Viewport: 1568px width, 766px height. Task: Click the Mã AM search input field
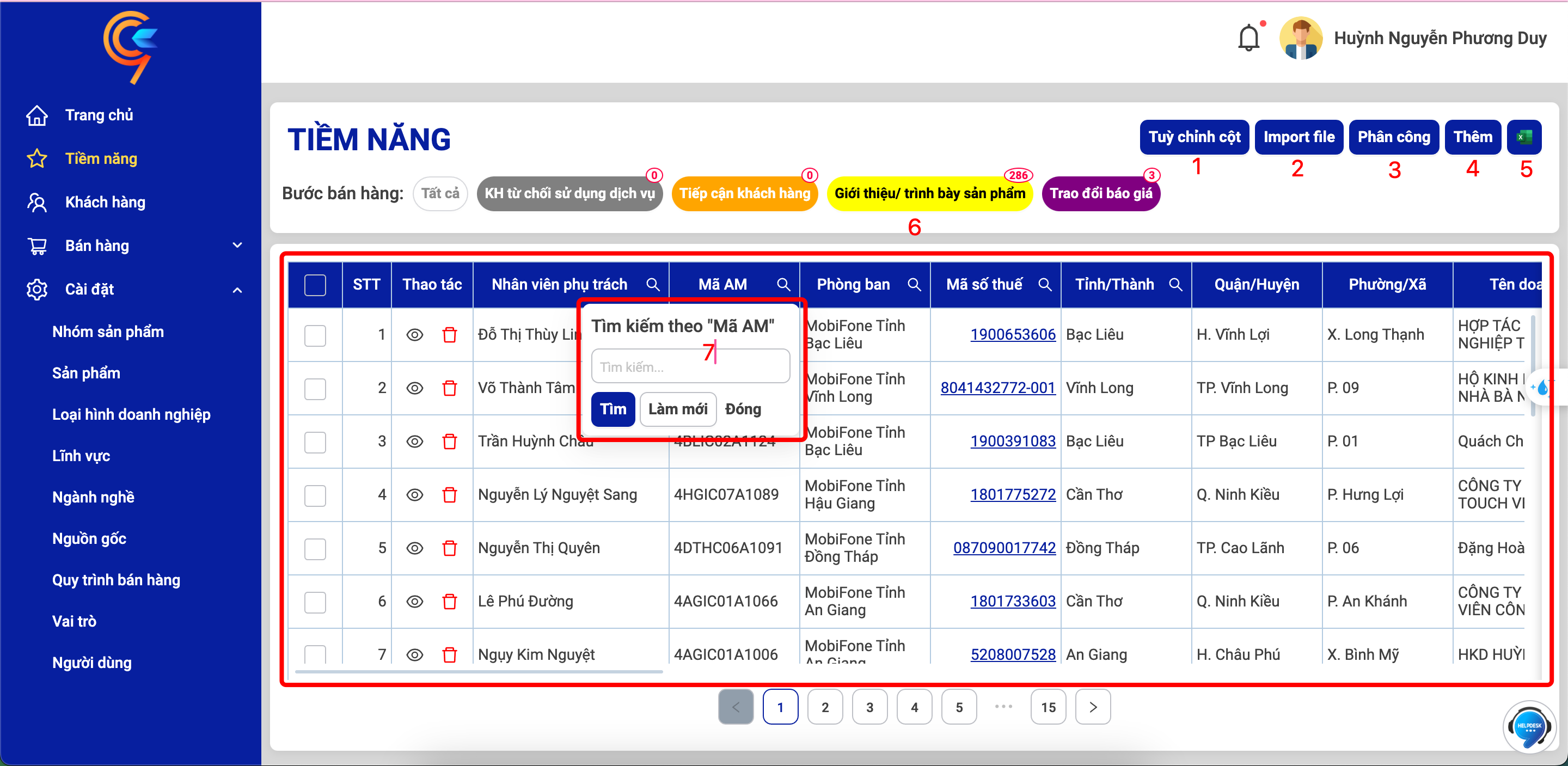[690, 366]
